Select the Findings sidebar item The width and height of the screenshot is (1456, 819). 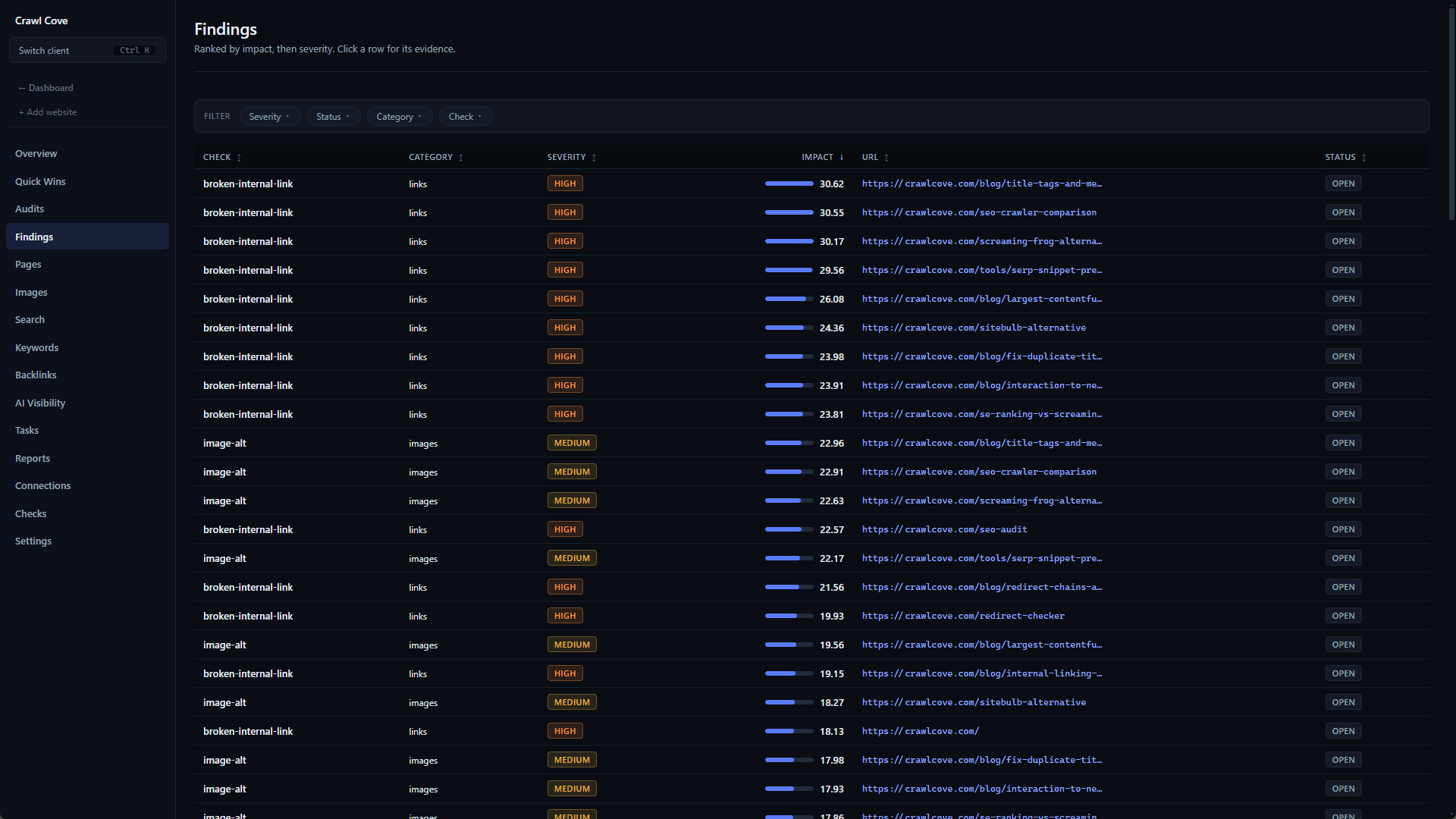click(87, 237)
